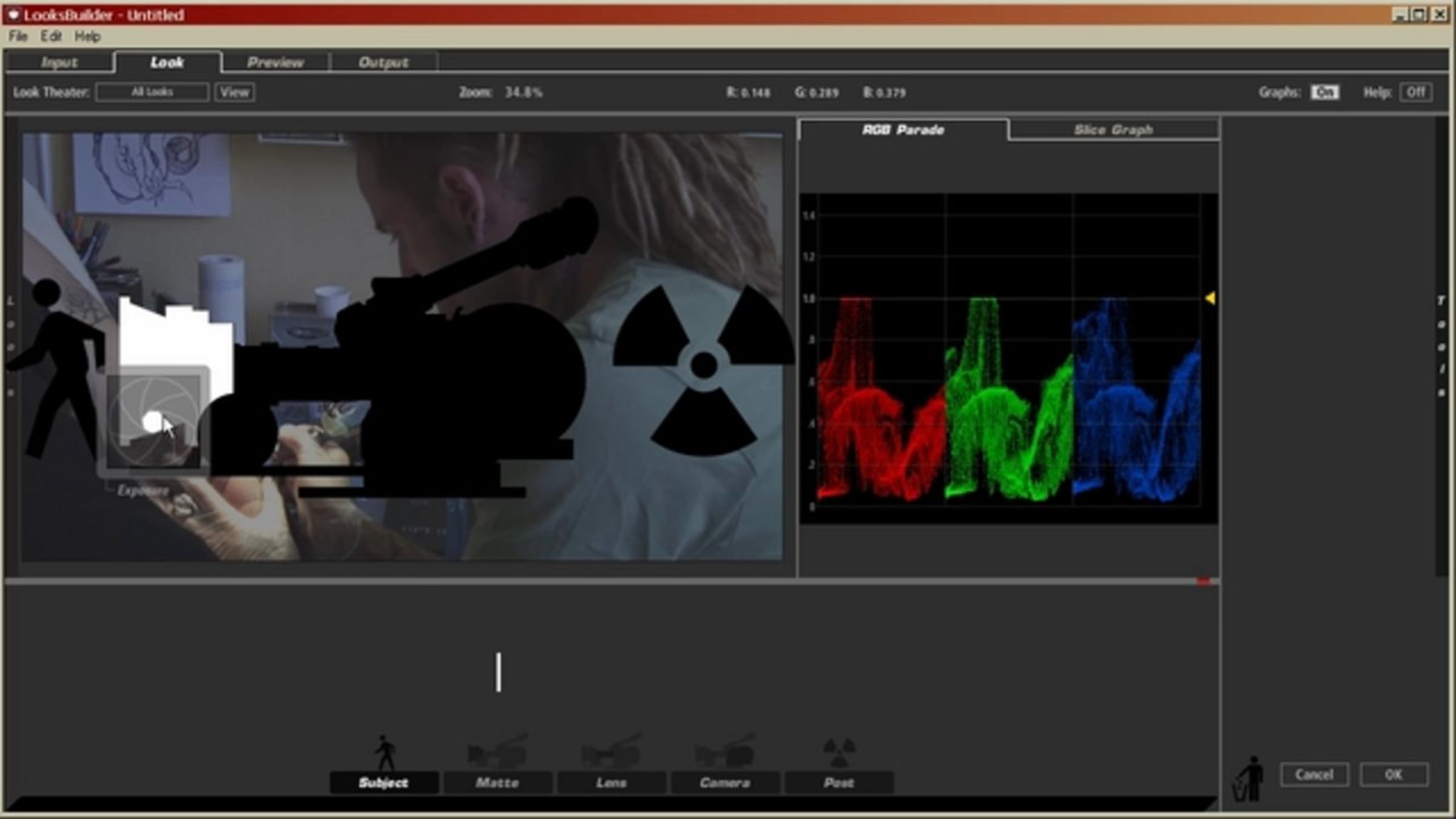This screenshot has height=819, width=1456.
Task: Select the Subject label button
Action: (x=383, y=783)
